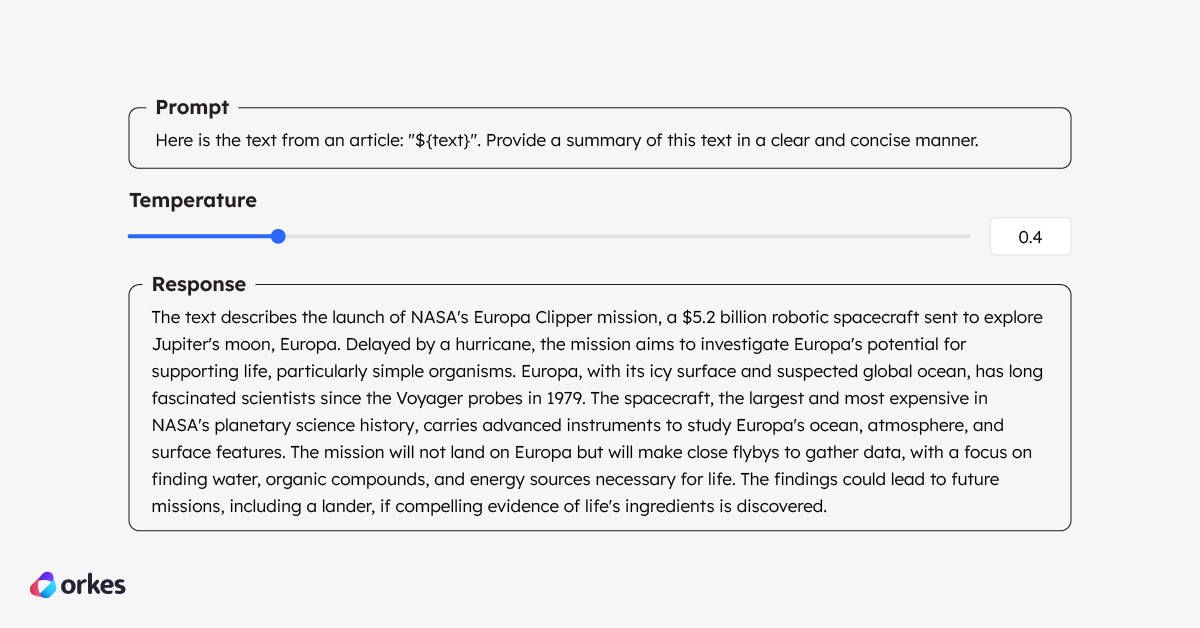Viewport: 1200px width, 628px height.
Task: Click the Response section label
Action: pyautogui.click(x=198, y=284)
